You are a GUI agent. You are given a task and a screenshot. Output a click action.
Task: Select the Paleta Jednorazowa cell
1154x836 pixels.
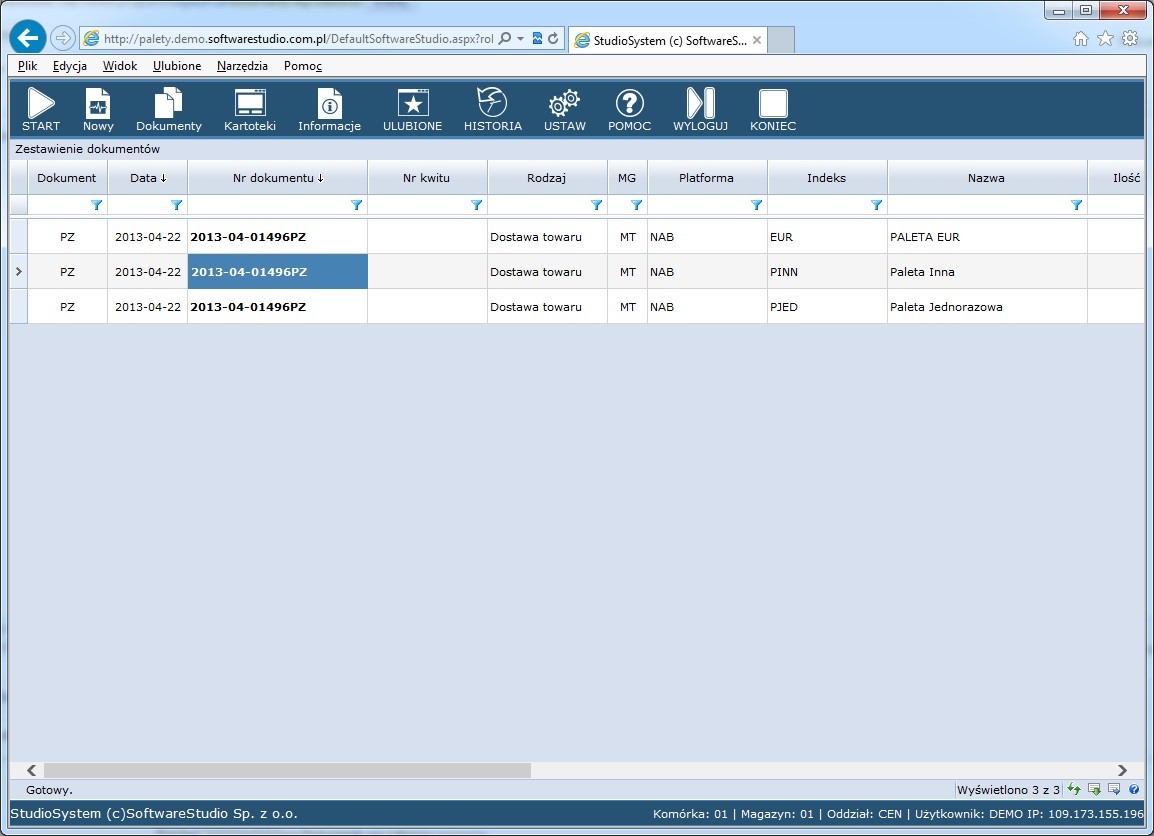pos(987,307)
